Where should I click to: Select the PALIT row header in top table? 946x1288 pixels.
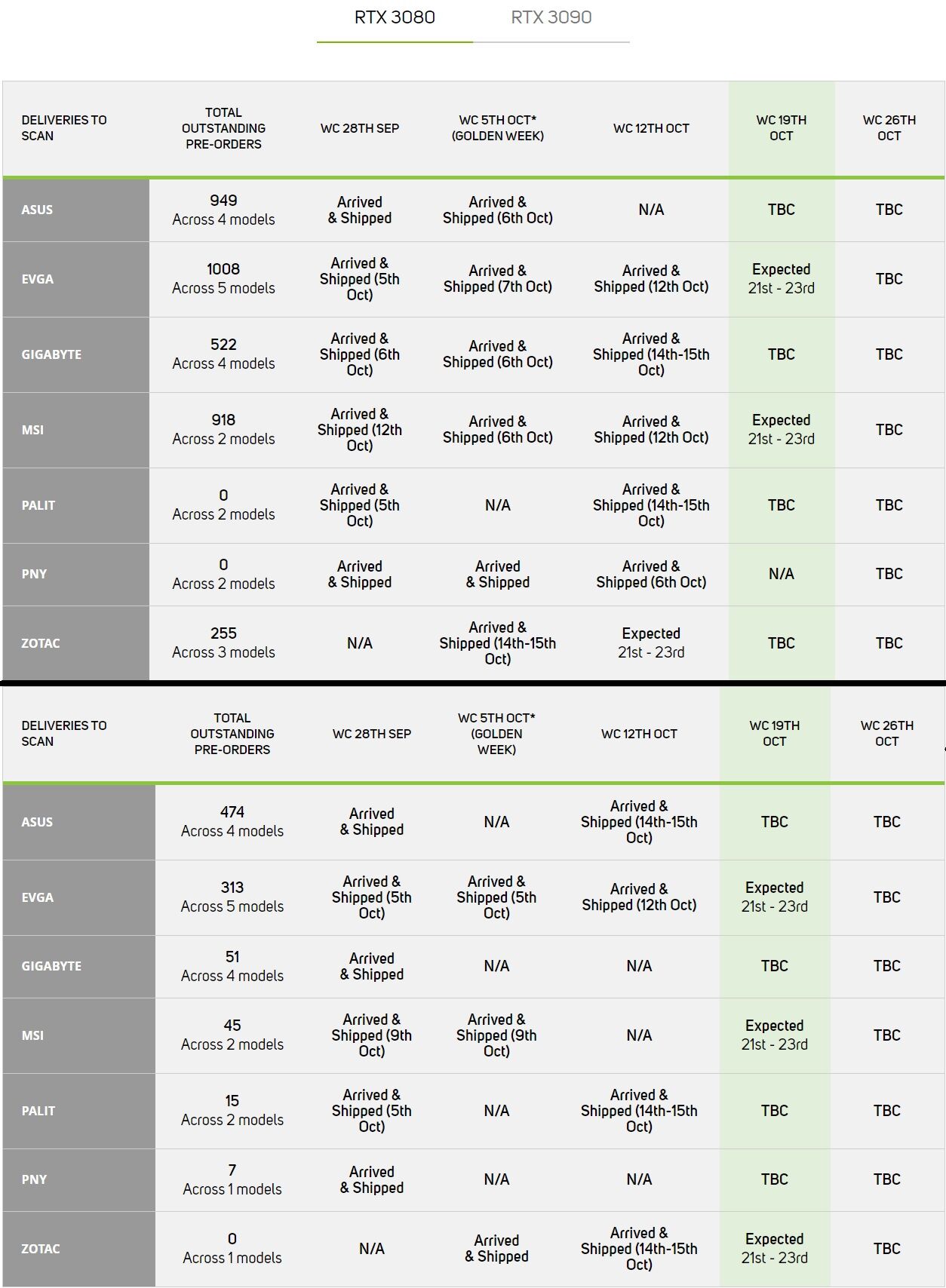click(x=76, y=505)
